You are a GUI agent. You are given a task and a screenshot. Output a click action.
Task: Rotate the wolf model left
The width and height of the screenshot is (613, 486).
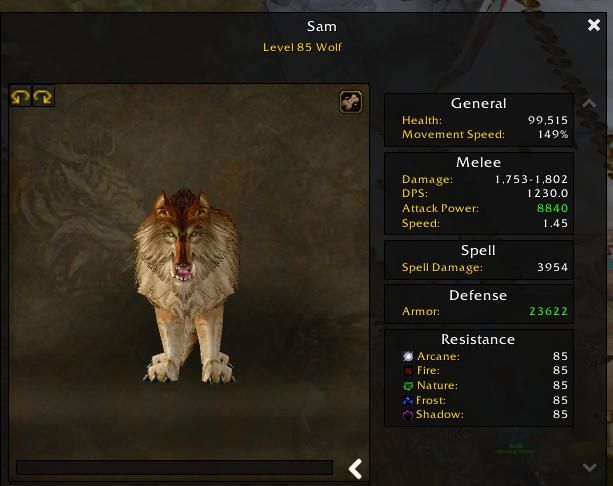click(20, 96)
